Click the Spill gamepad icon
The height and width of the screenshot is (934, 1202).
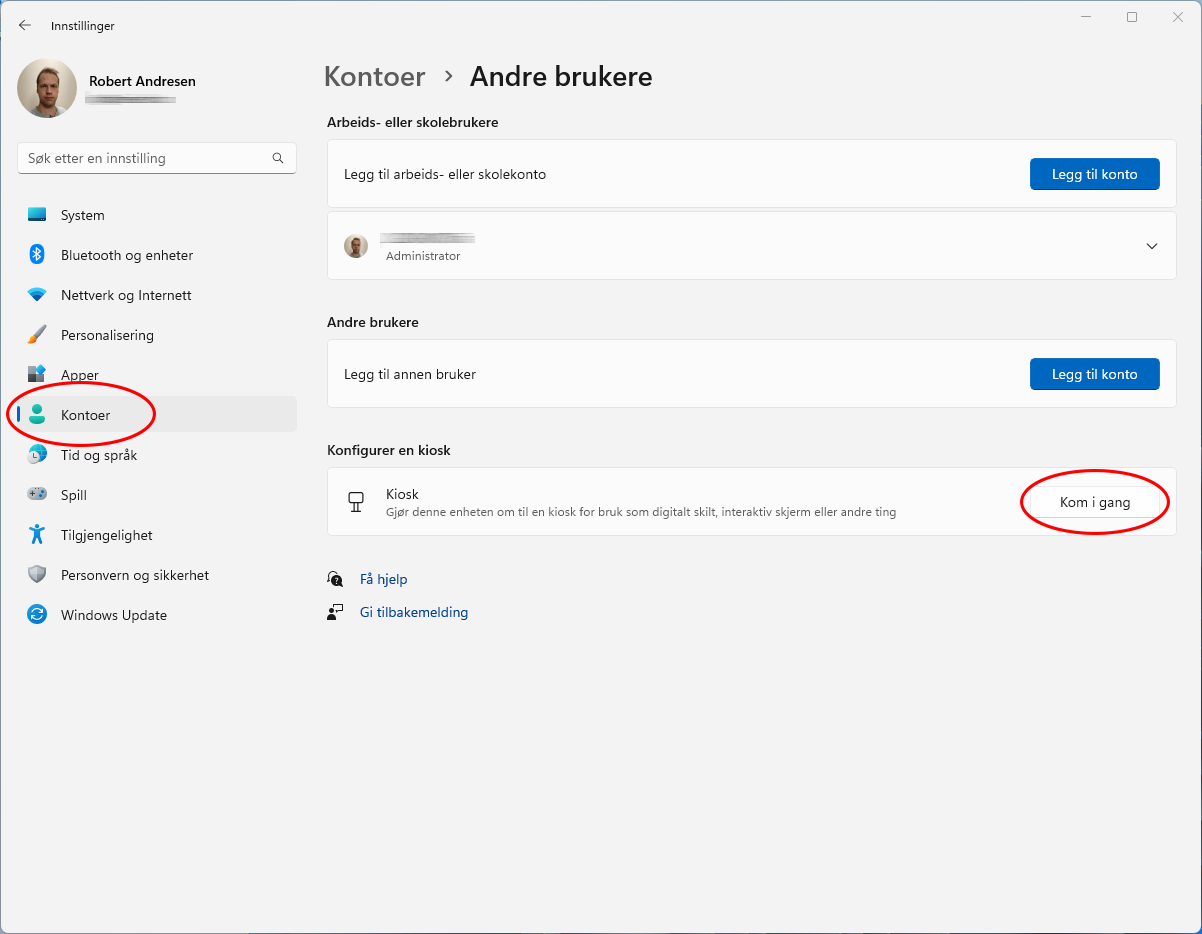point(37,495)
